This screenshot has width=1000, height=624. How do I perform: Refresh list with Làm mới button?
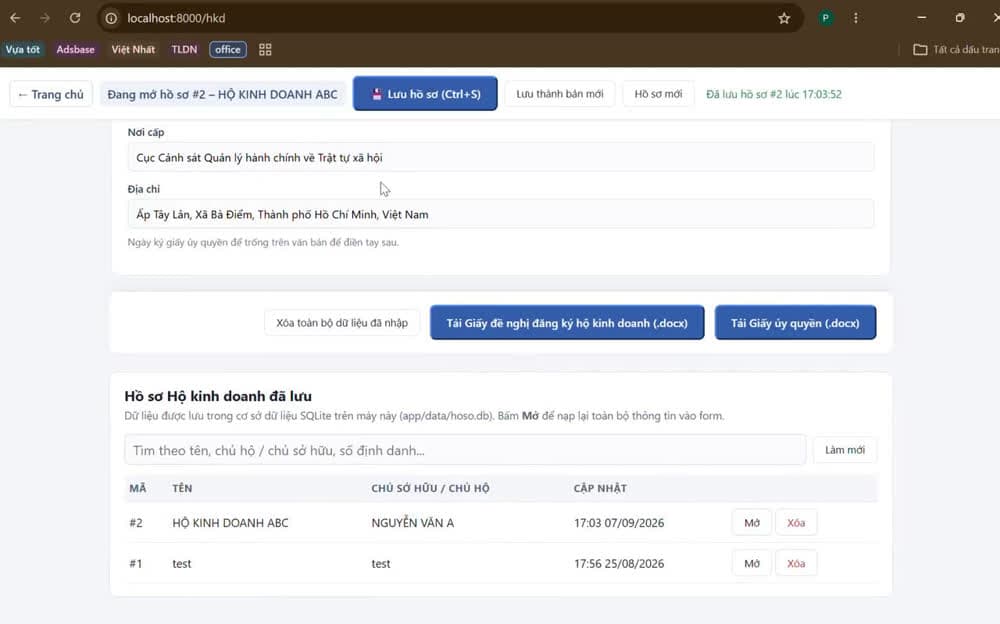845,450
